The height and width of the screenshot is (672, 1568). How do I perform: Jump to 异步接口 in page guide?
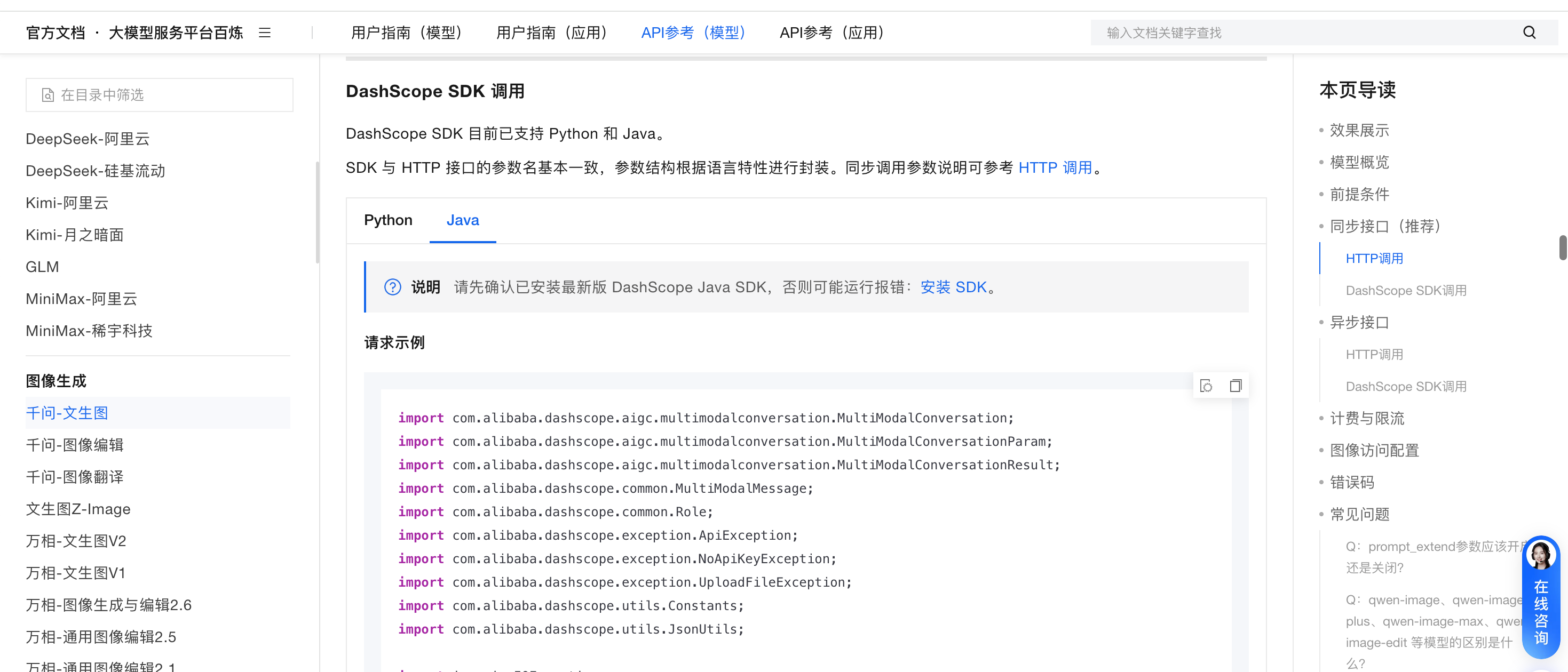(x=1359, y=322)
